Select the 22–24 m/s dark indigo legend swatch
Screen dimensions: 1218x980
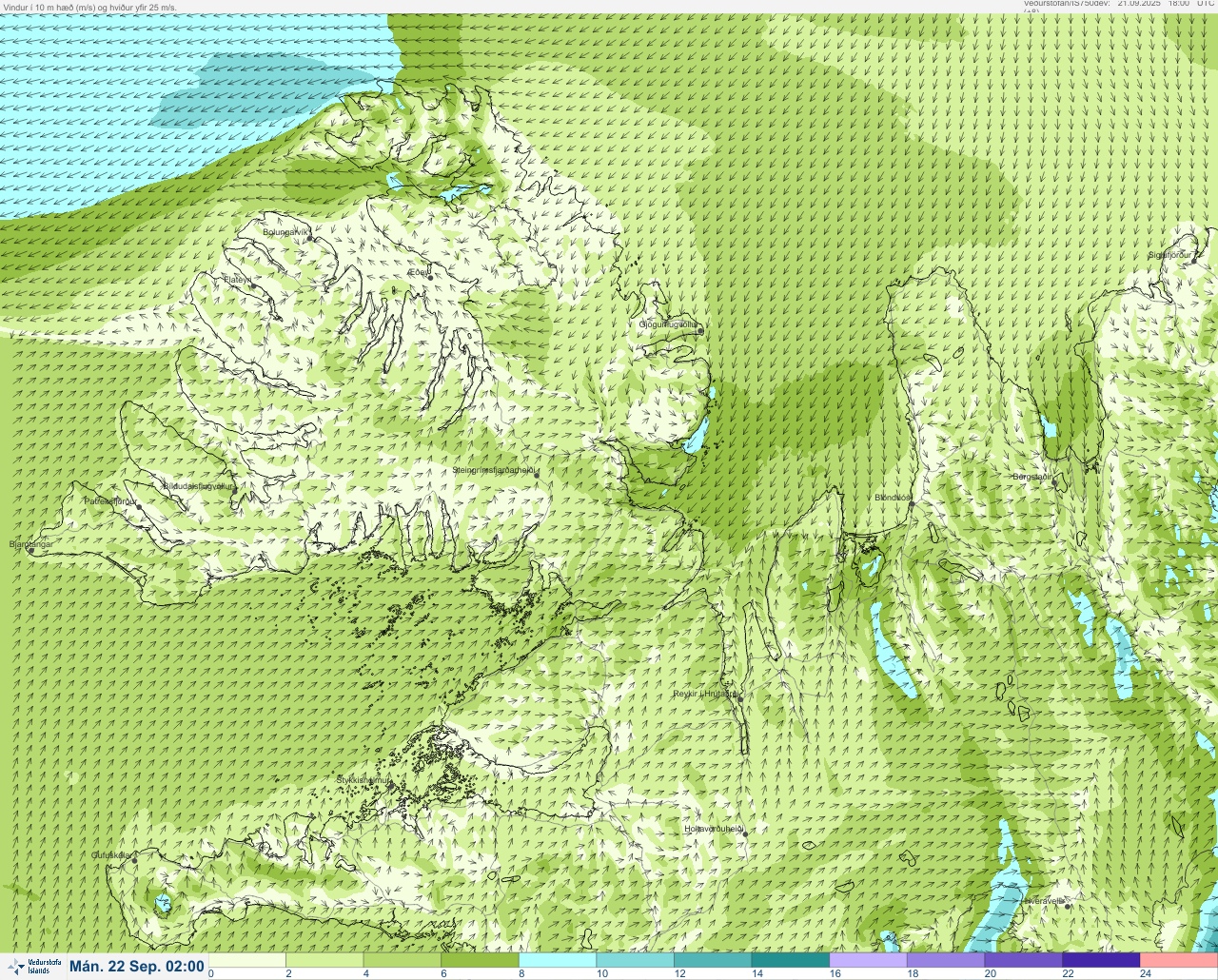tap(1101, 960)
